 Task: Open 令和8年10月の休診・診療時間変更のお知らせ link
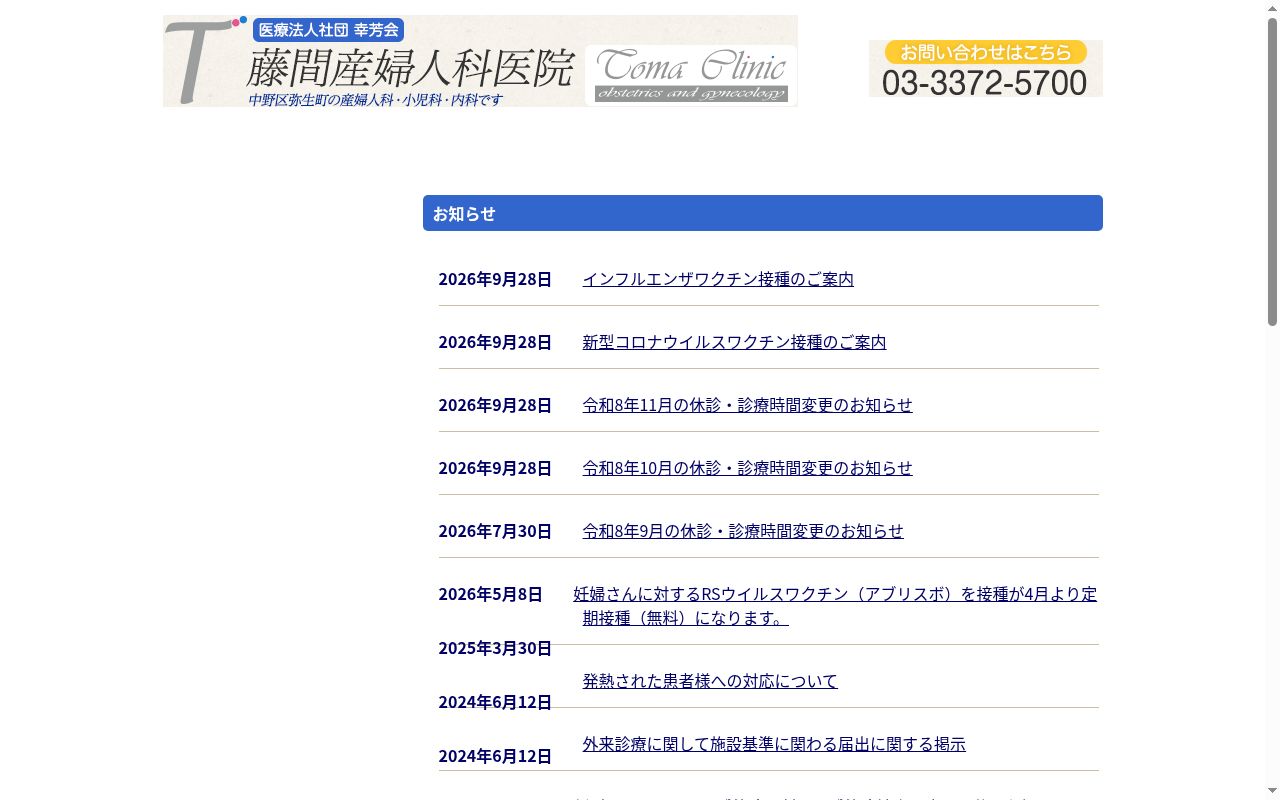click(x=747, y=468)
